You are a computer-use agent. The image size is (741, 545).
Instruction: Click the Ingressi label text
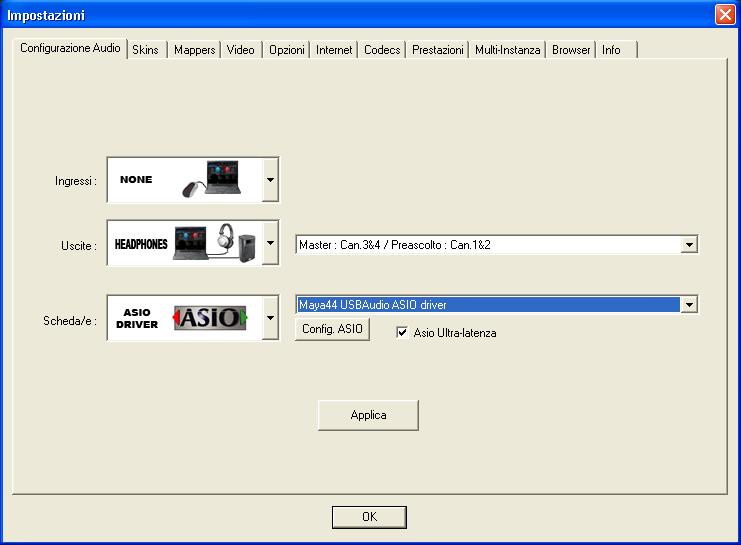76,181
